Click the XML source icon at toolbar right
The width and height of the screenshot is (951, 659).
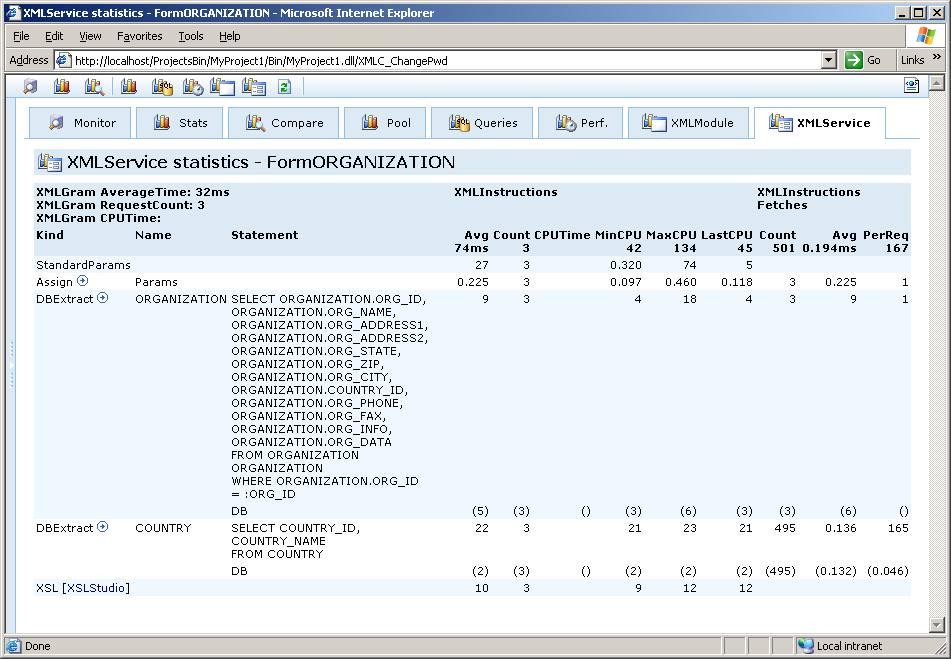pos(911,86)
